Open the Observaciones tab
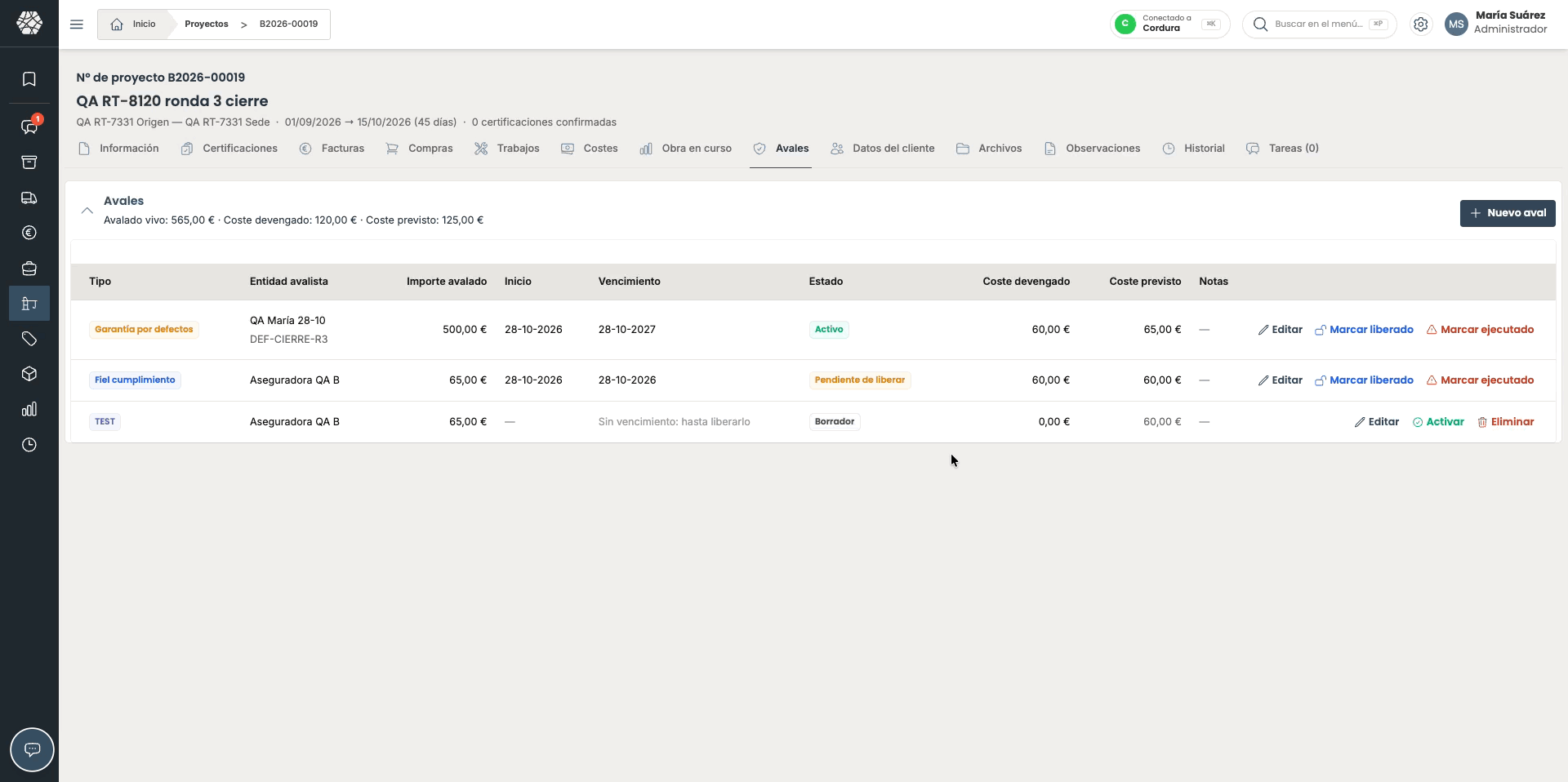The image size is (1568, 782). click(x=1092, y=149)
